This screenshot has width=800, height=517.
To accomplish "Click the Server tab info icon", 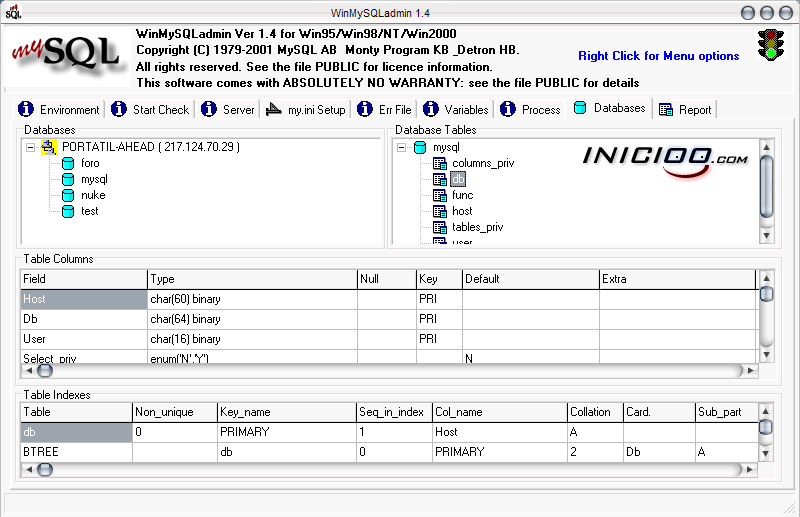I will 208,109.
